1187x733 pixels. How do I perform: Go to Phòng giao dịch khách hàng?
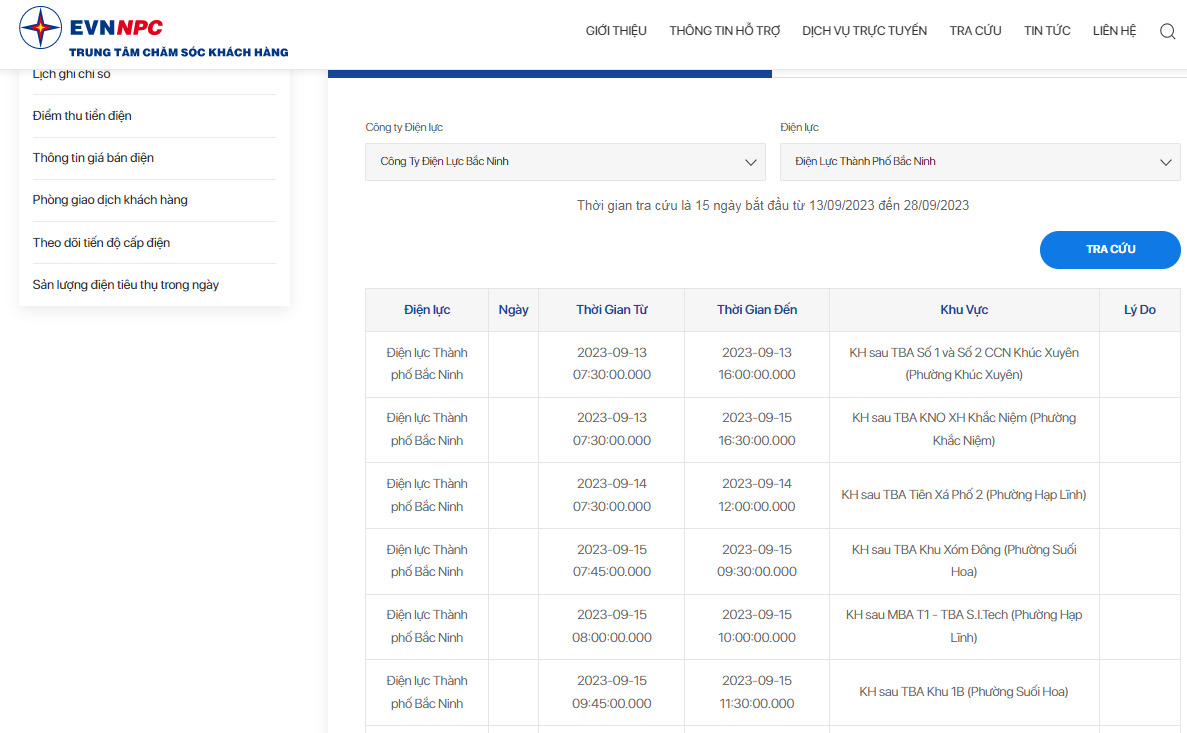(110, 200)
